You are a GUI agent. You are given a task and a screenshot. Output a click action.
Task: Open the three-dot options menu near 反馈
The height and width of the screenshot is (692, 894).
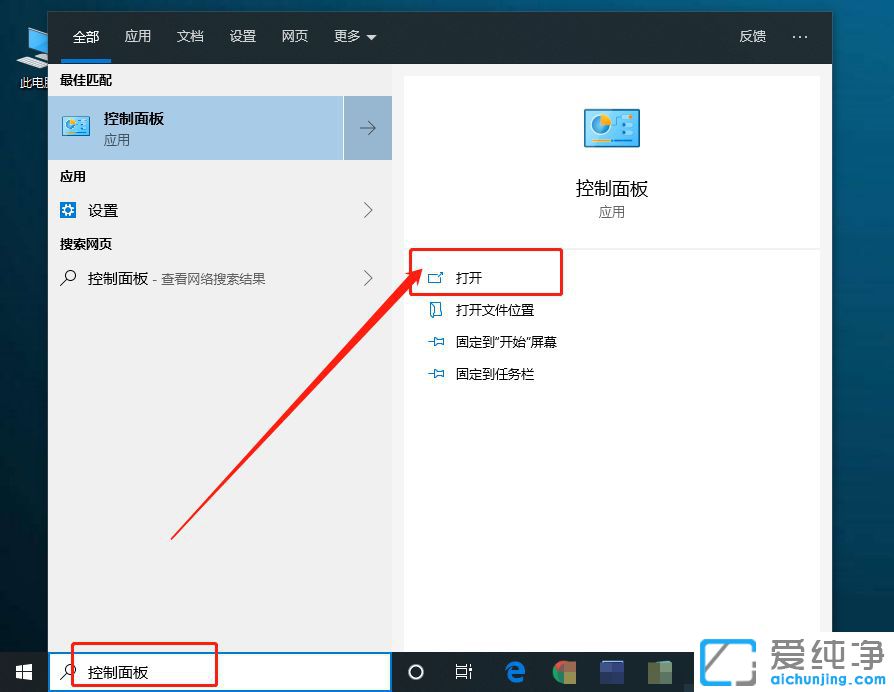(x=800, y=36)
